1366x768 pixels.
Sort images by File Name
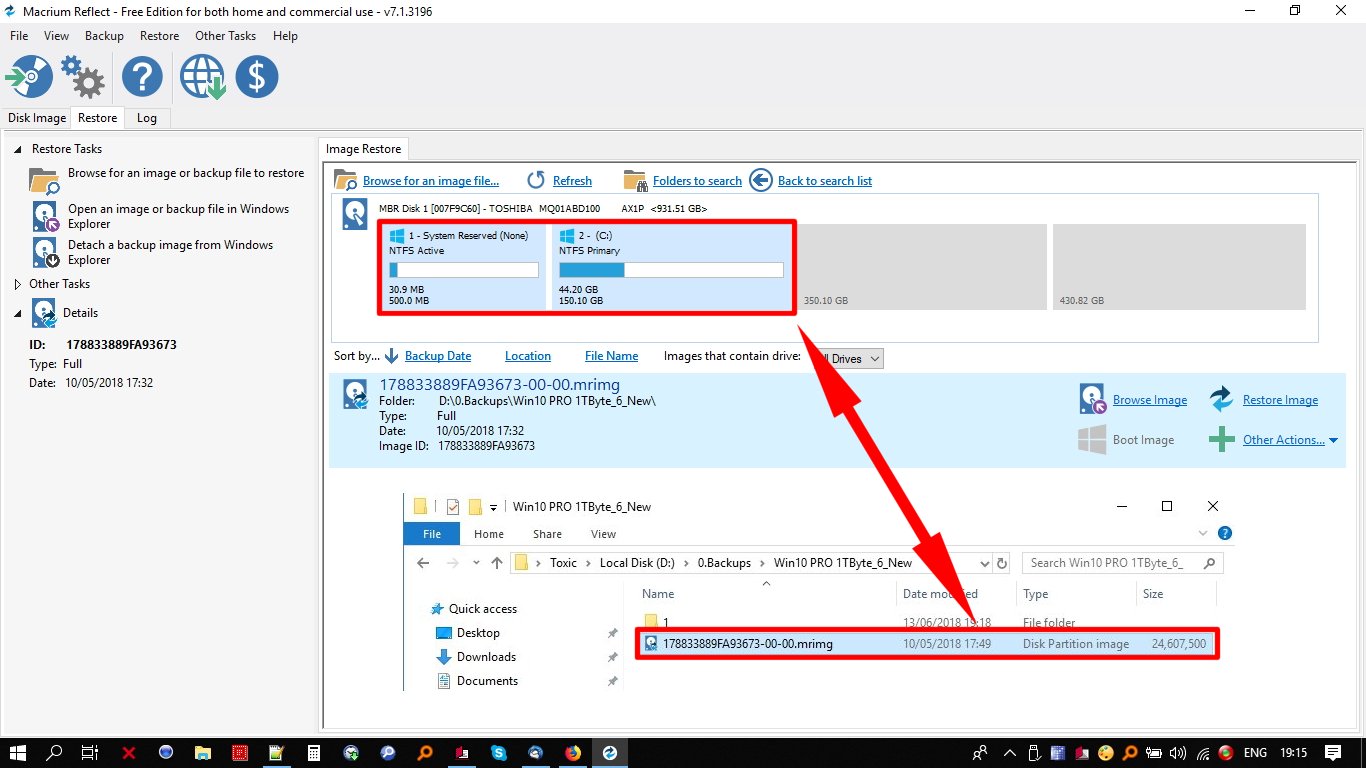pos(611,356)
